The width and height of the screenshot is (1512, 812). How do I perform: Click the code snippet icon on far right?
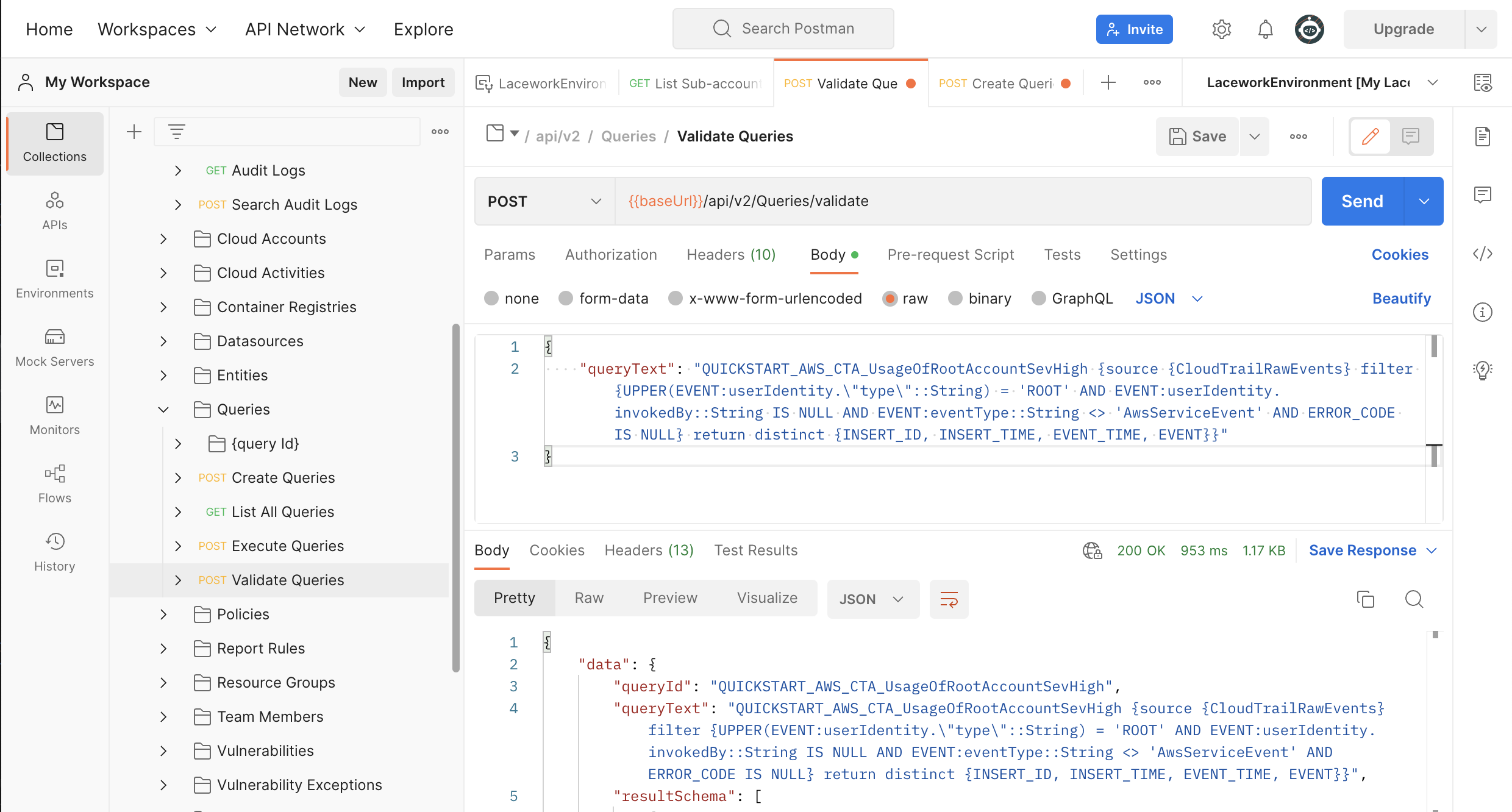click(x=1485, y=254)
